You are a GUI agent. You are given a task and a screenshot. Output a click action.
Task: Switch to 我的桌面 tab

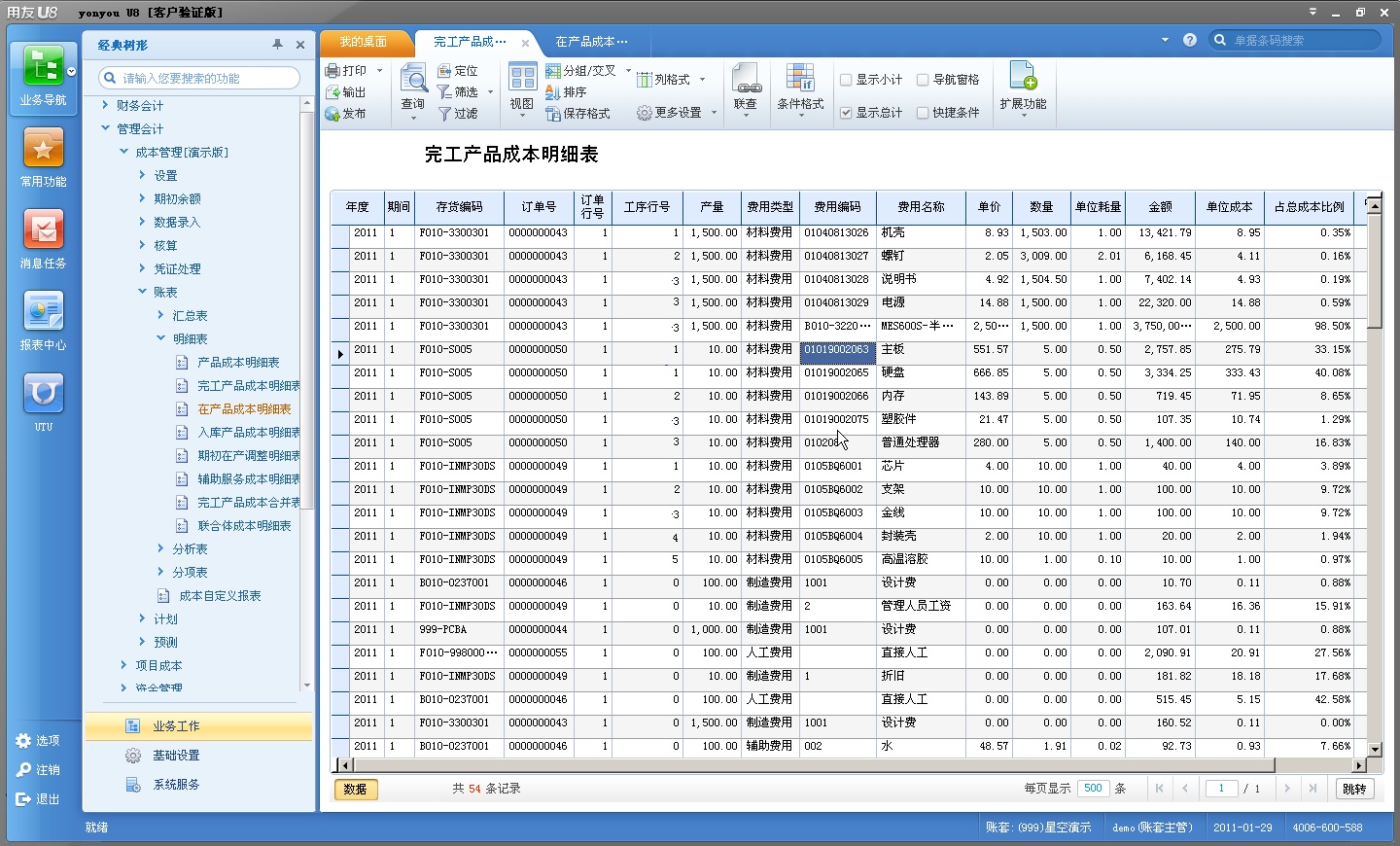coord(363,42)
